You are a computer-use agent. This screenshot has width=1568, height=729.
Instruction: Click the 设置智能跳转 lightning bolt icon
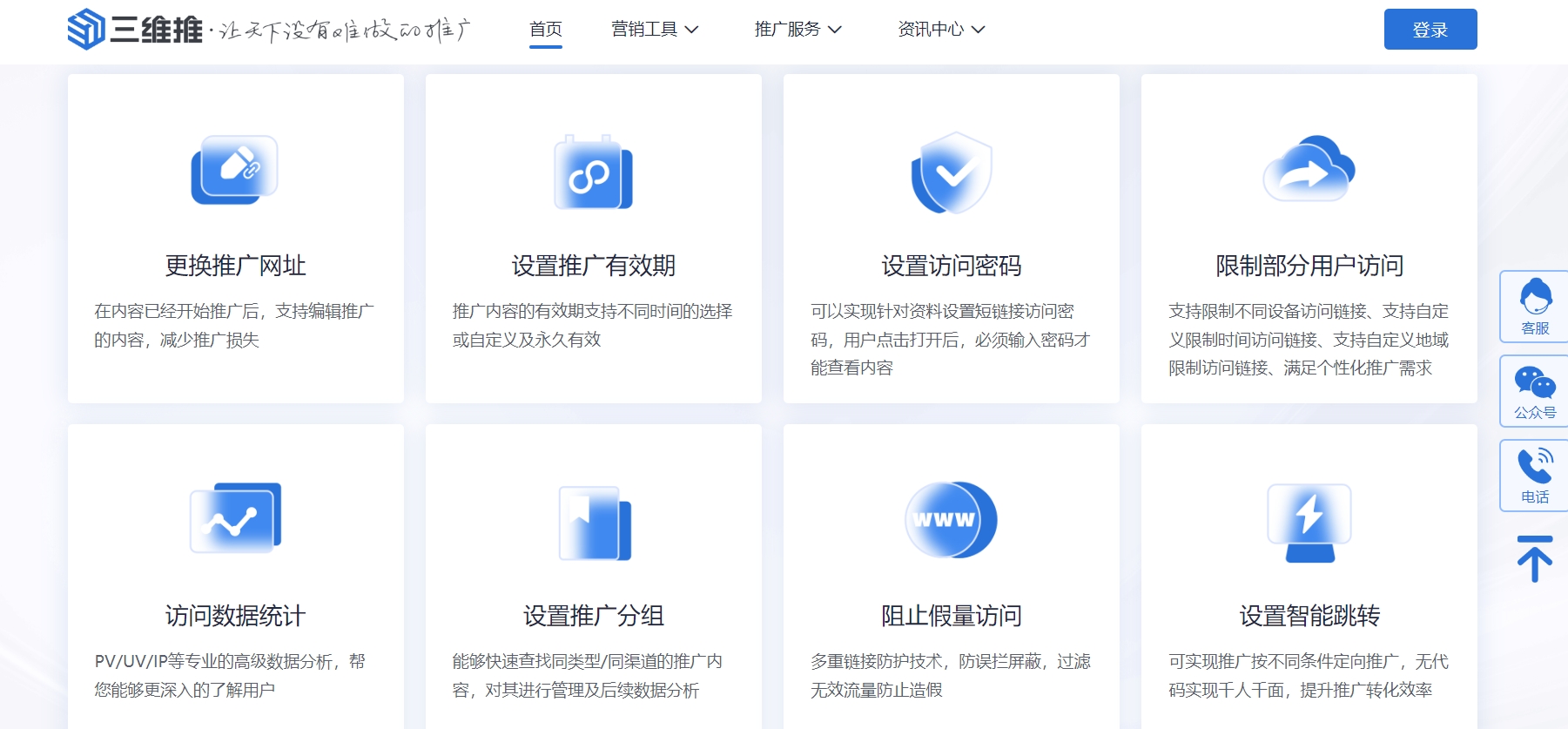point(1309,522)
